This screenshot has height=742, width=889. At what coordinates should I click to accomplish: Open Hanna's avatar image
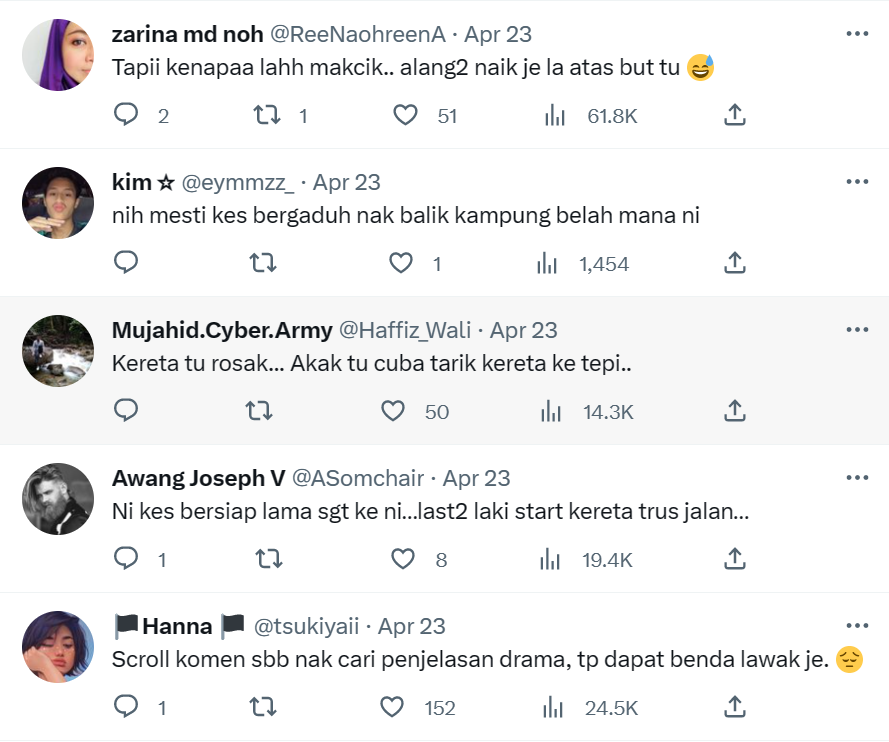click(x=58, y=647)
